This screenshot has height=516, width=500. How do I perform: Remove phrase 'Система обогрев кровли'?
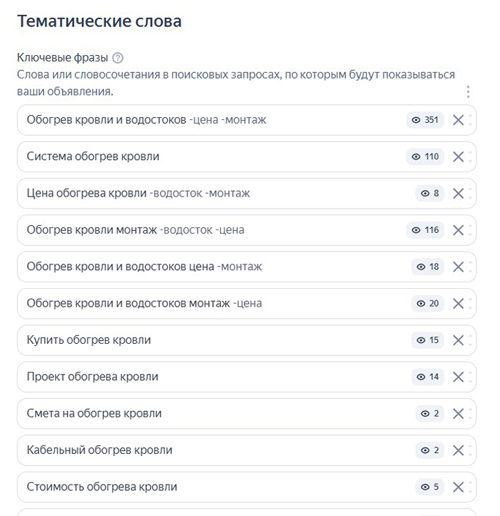[x=458, y=157]
